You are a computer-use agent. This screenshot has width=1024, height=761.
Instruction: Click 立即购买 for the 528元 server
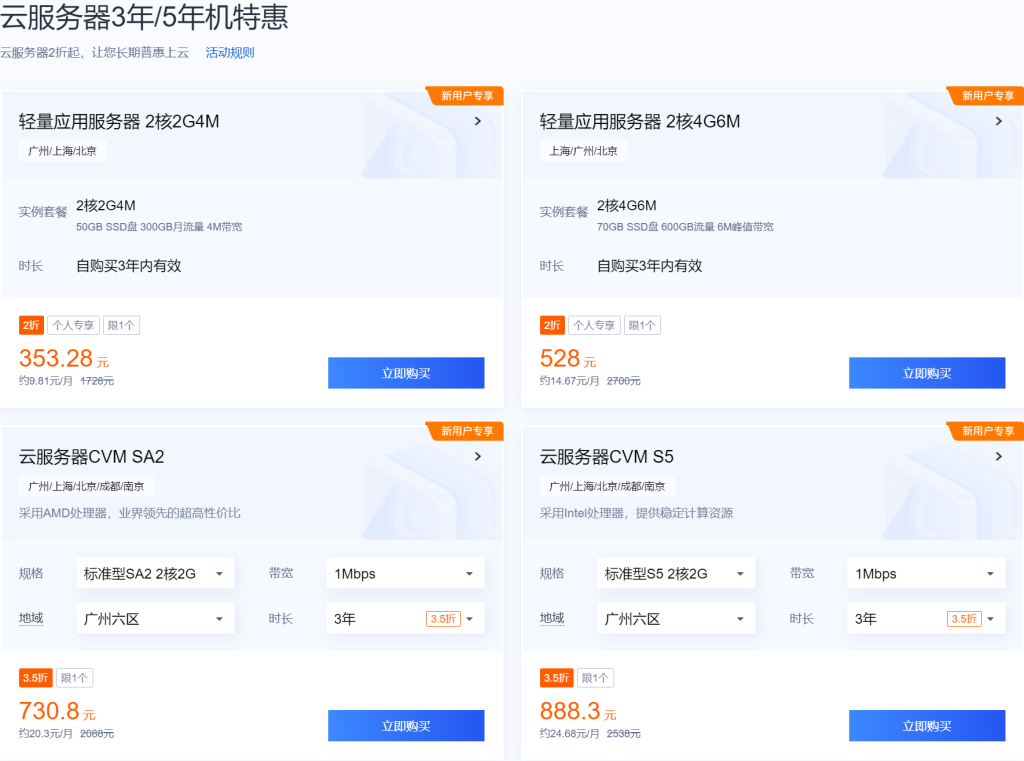(927, 373)
